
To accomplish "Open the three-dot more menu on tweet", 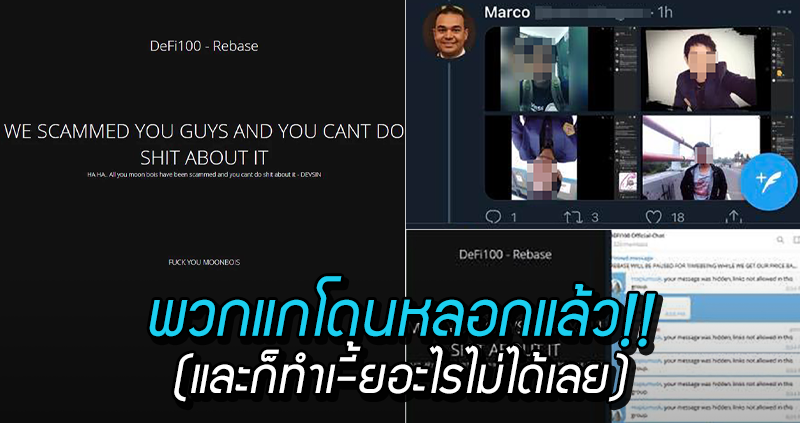I will pos(784,13).
